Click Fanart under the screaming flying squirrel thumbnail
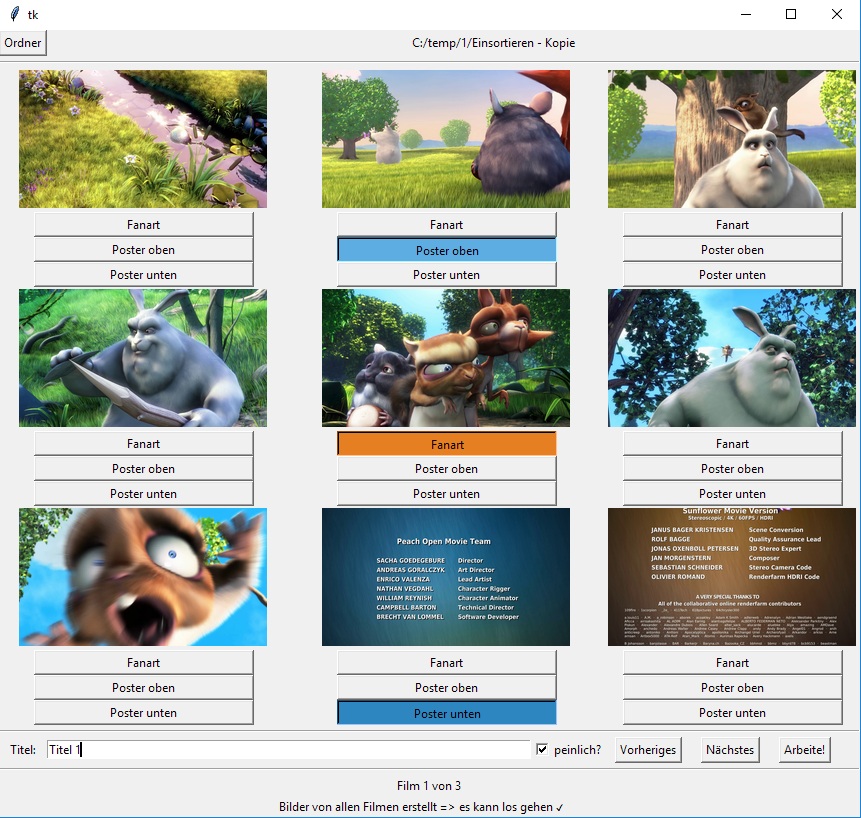861x818 pixels. (143, 663)
